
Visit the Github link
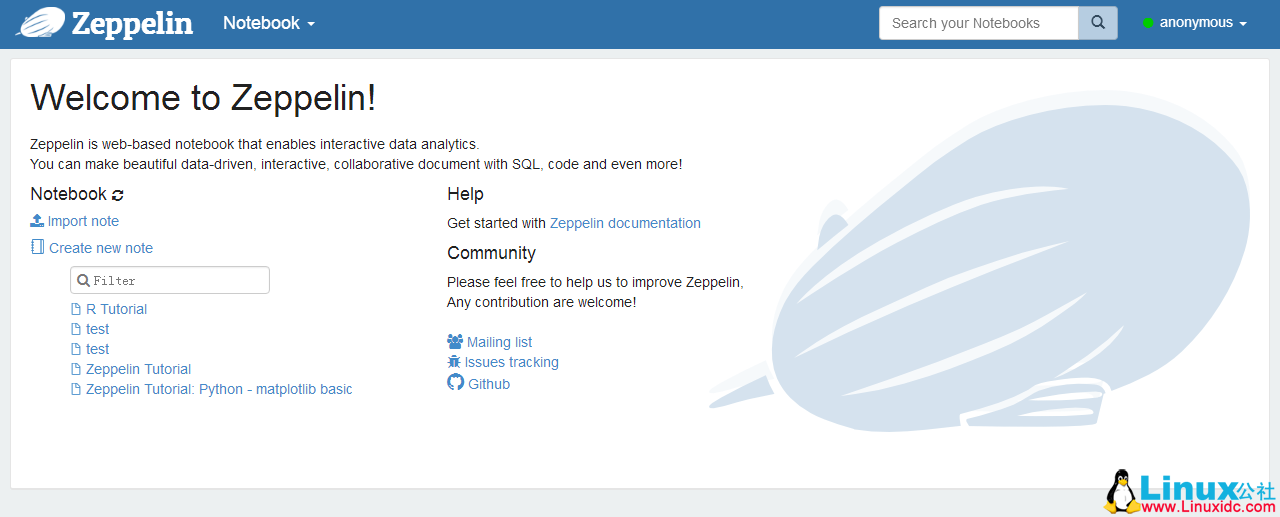pos(489,384)
